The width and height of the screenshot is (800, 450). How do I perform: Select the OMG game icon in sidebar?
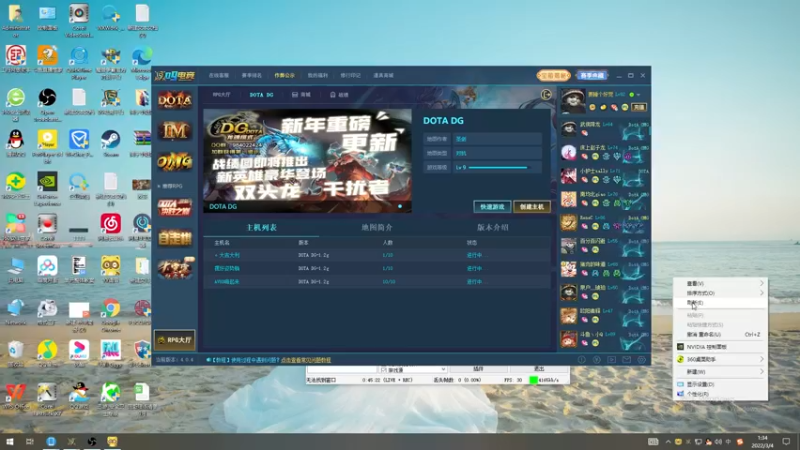coord(174,162)
